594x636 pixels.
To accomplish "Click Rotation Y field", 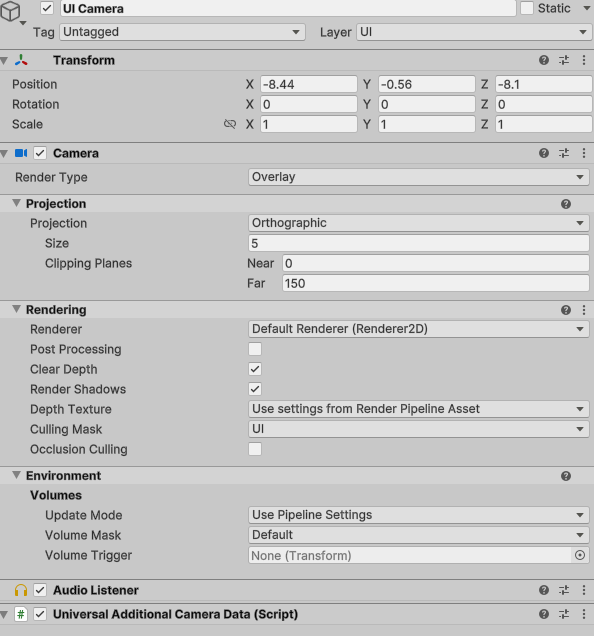I will 426,104.
